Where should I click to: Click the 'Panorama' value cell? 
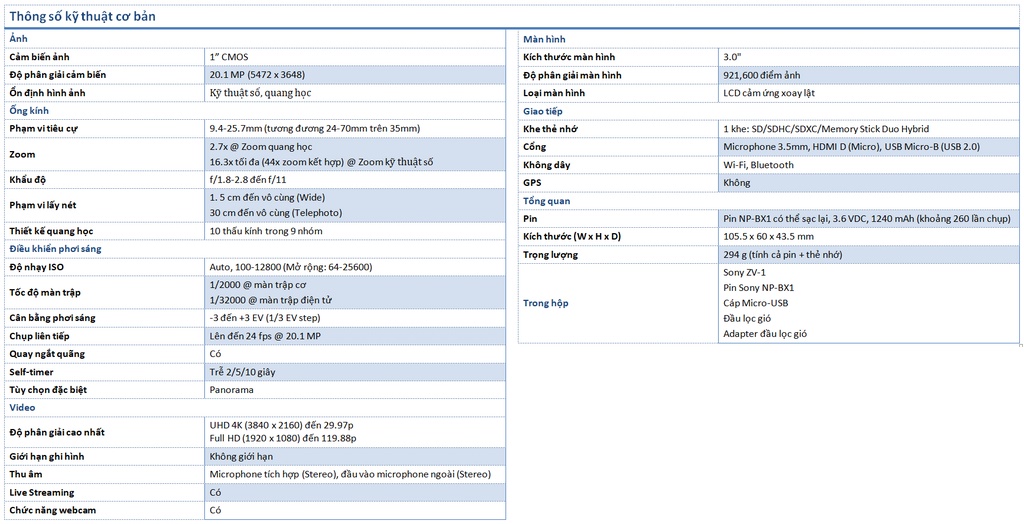[231, 390]
